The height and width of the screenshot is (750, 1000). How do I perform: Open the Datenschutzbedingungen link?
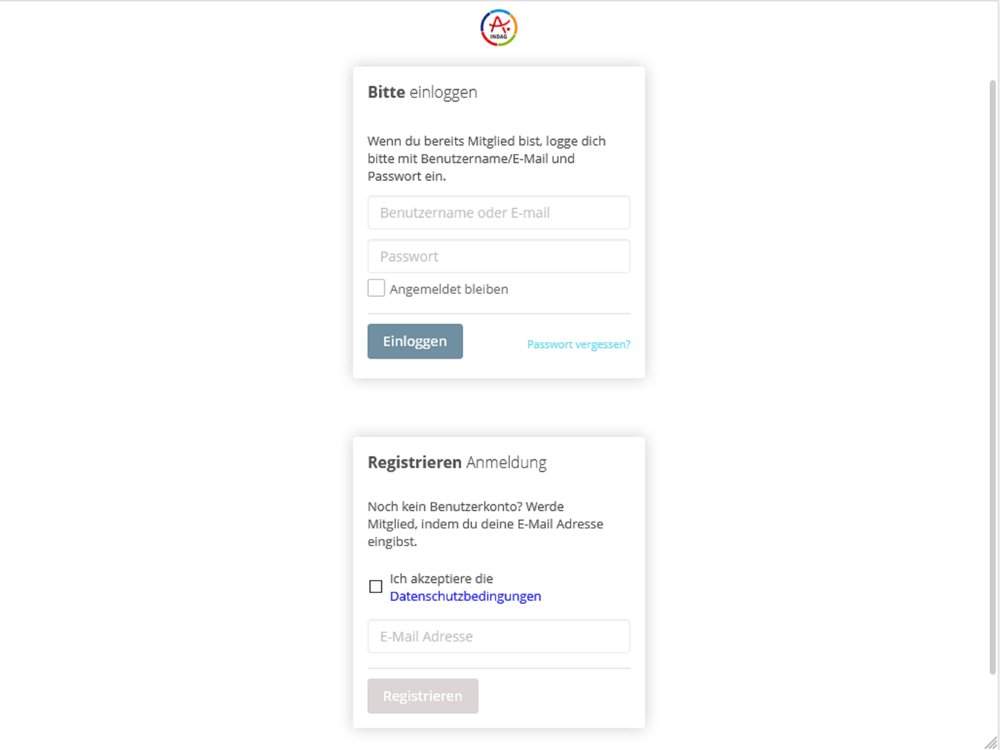point(466,596)
